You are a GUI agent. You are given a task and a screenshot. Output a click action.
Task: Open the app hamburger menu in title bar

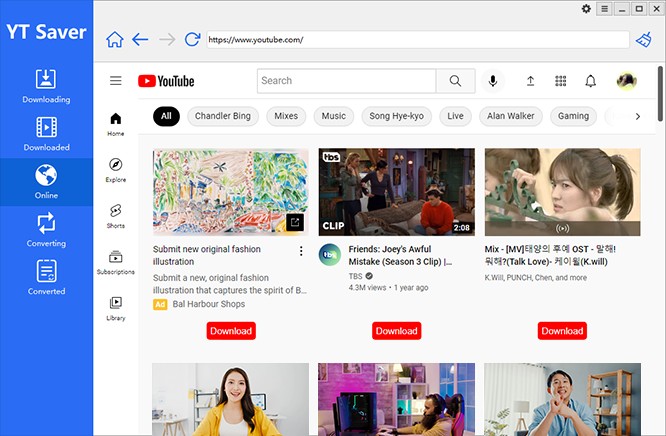pos(604,8)
